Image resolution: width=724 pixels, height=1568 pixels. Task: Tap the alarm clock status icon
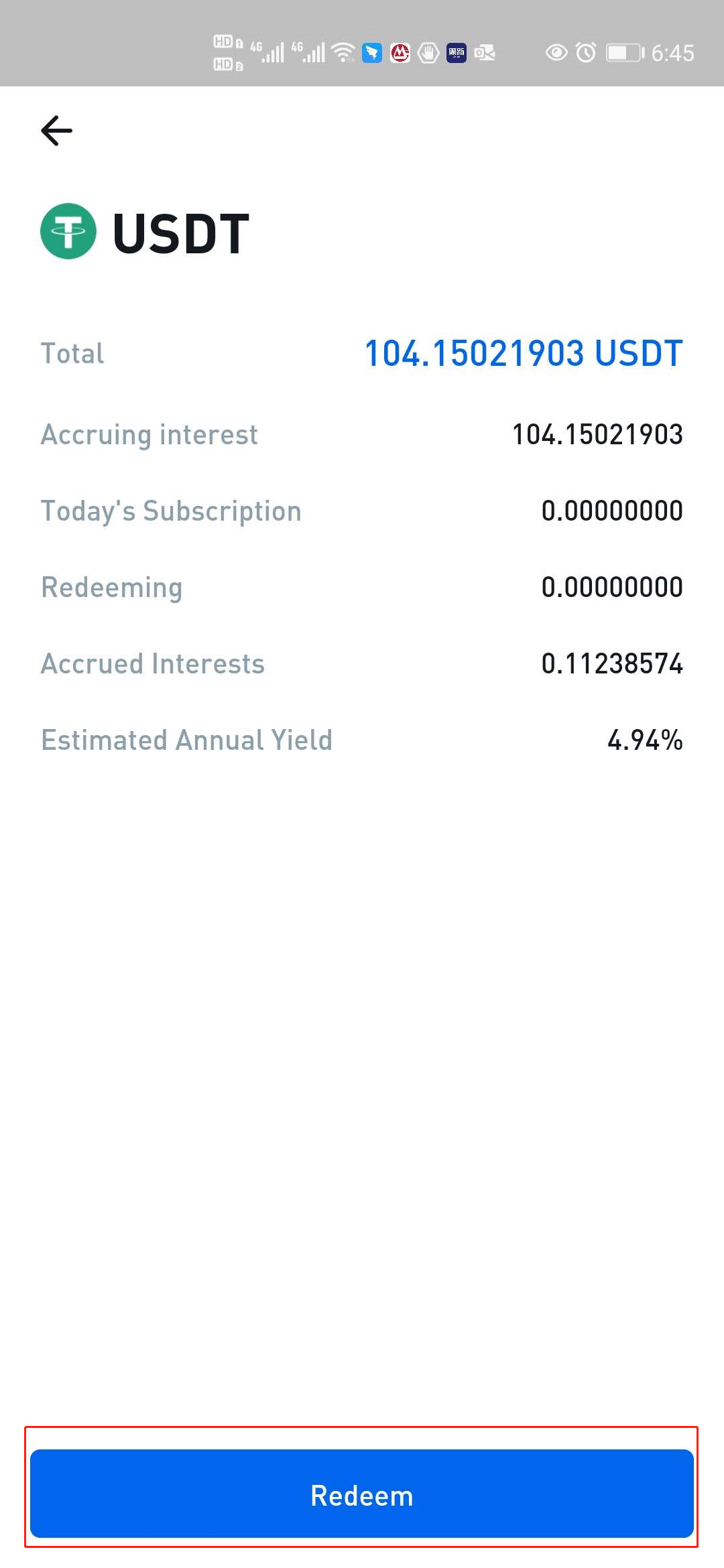(586, 52)
